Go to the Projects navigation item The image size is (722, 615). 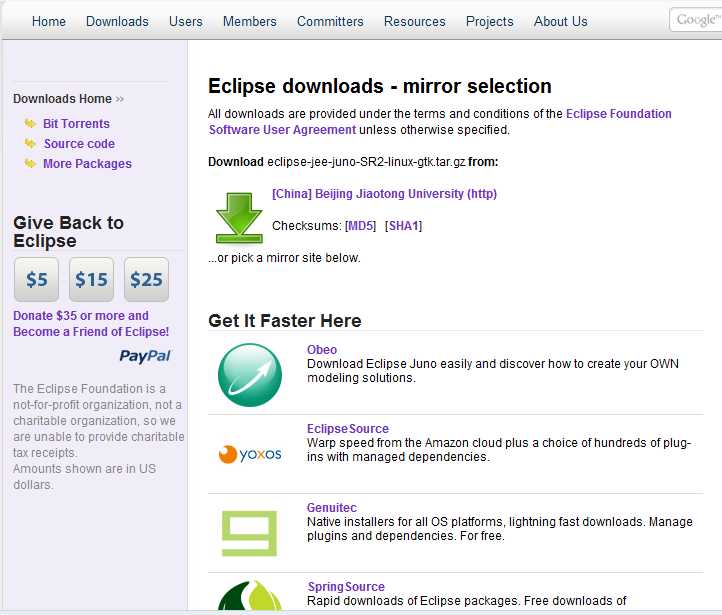coord(489,22)
